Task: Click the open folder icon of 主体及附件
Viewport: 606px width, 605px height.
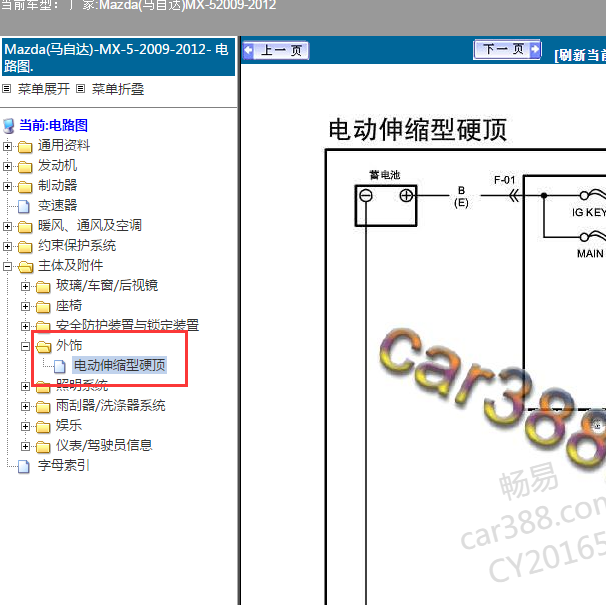Action: point(26,267)
